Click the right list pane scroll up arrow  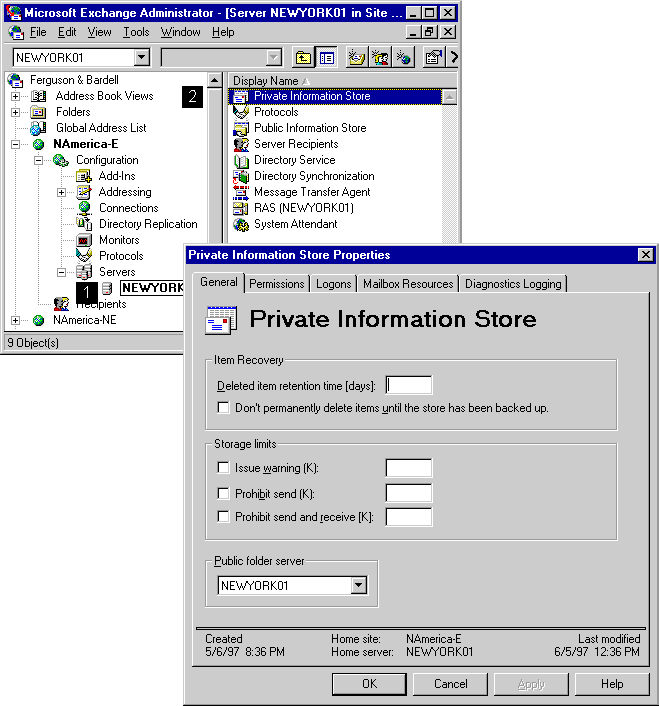coord(449,97)
